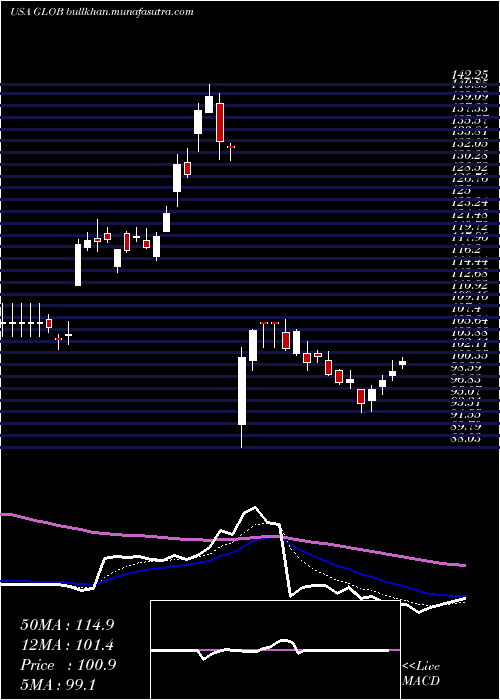Click the 142.25 top price axis label

[x=469, y=76]
